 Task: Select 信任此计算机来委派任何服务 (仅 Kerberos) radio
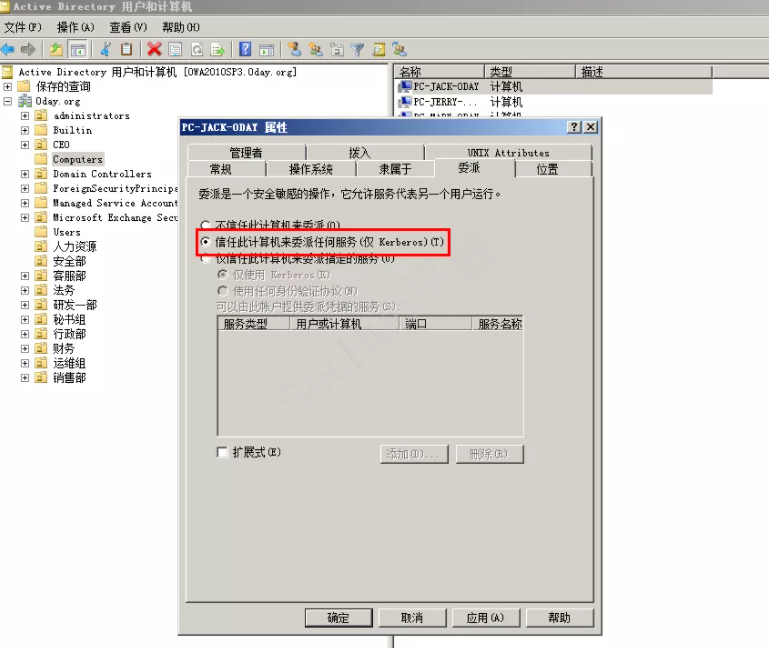tap(205, 242)
